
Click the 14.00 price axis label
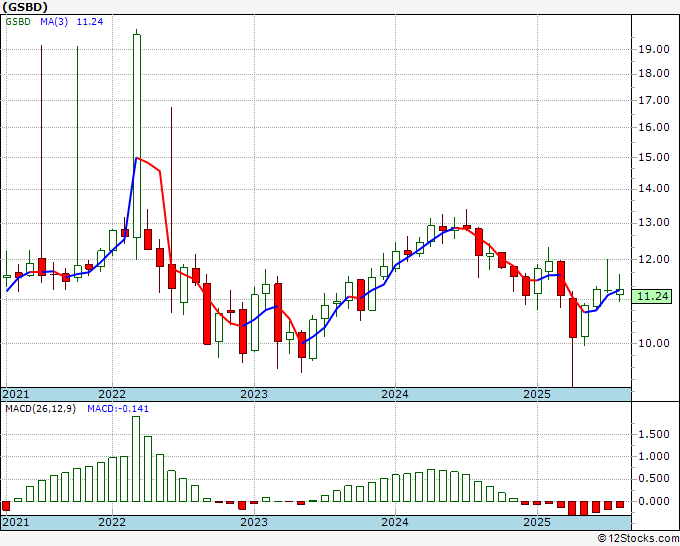click(654, 188)
